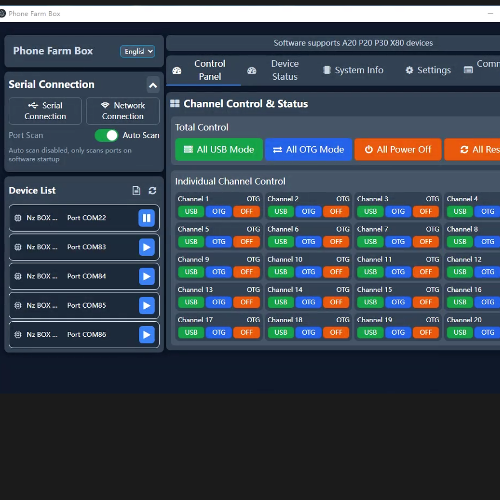Click the device icon beside COM86
The height and width of the screenshot is (500, 500).
(x=18, y=335)
